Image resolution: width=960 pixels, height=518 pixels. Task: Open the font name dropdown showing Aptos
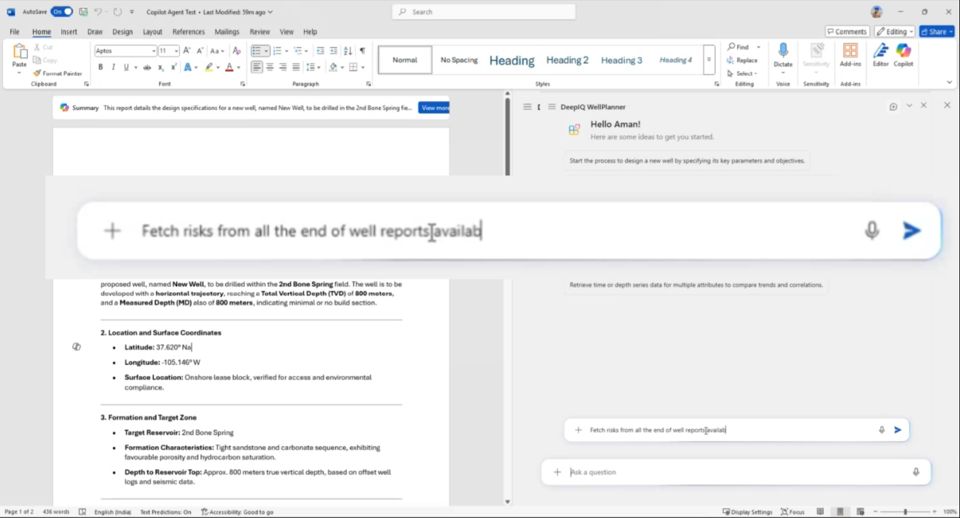tap(125, 51)
